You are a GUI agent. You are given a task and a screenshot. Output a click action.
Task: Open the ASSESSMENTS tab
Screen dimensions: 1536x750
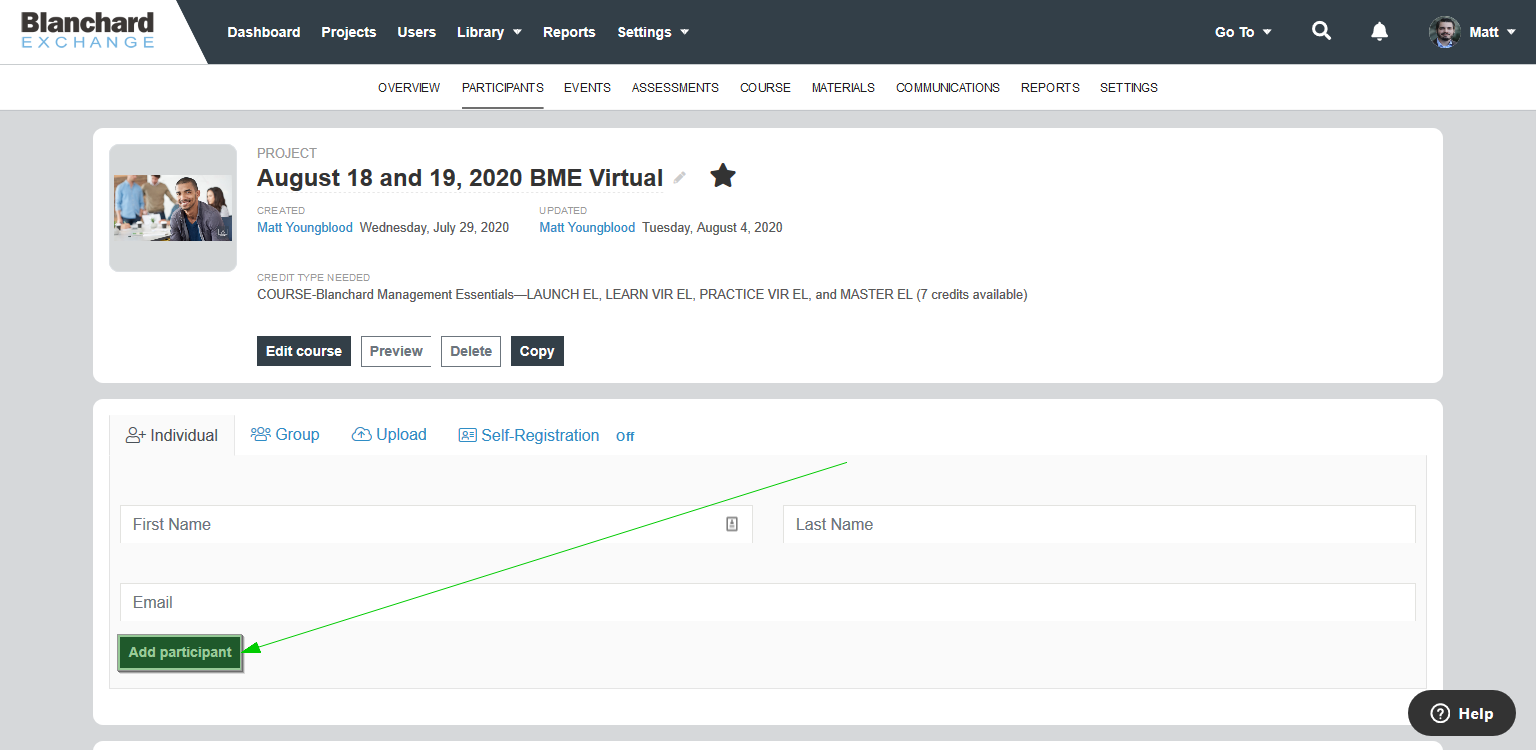(x=675, y=88)
